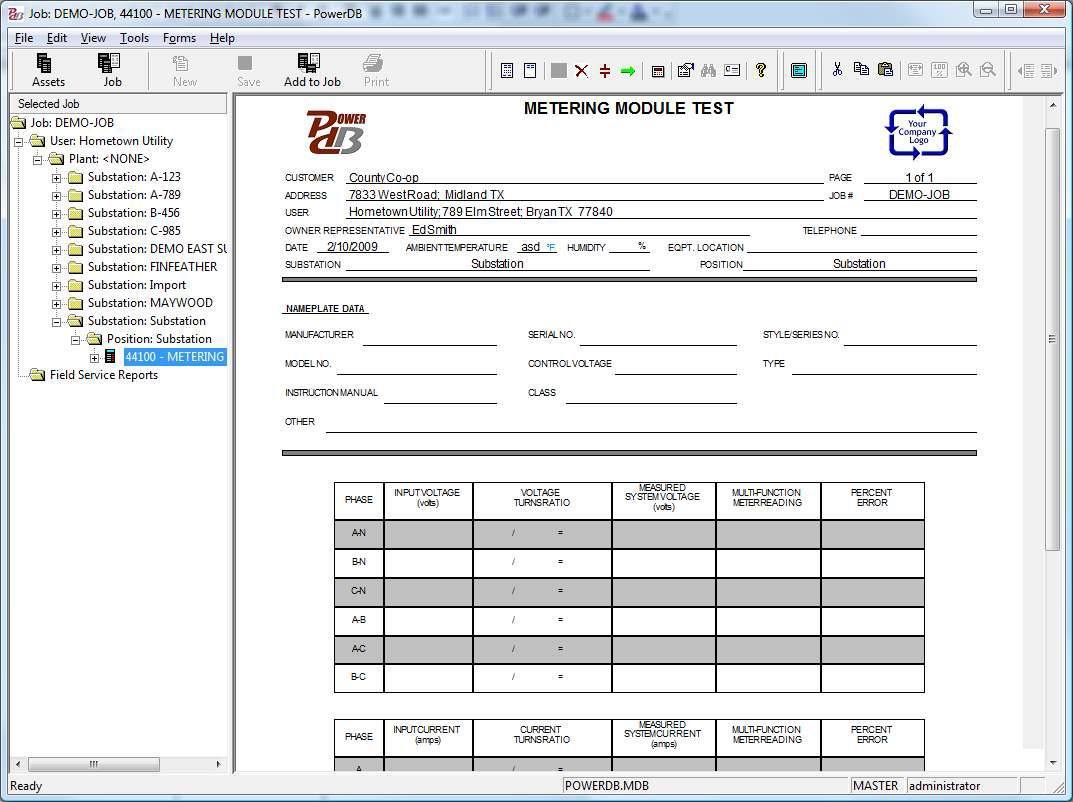Click the Help question mark icon
The width and height of the screenshot is (1073, 802).
(x=761, y=70)
